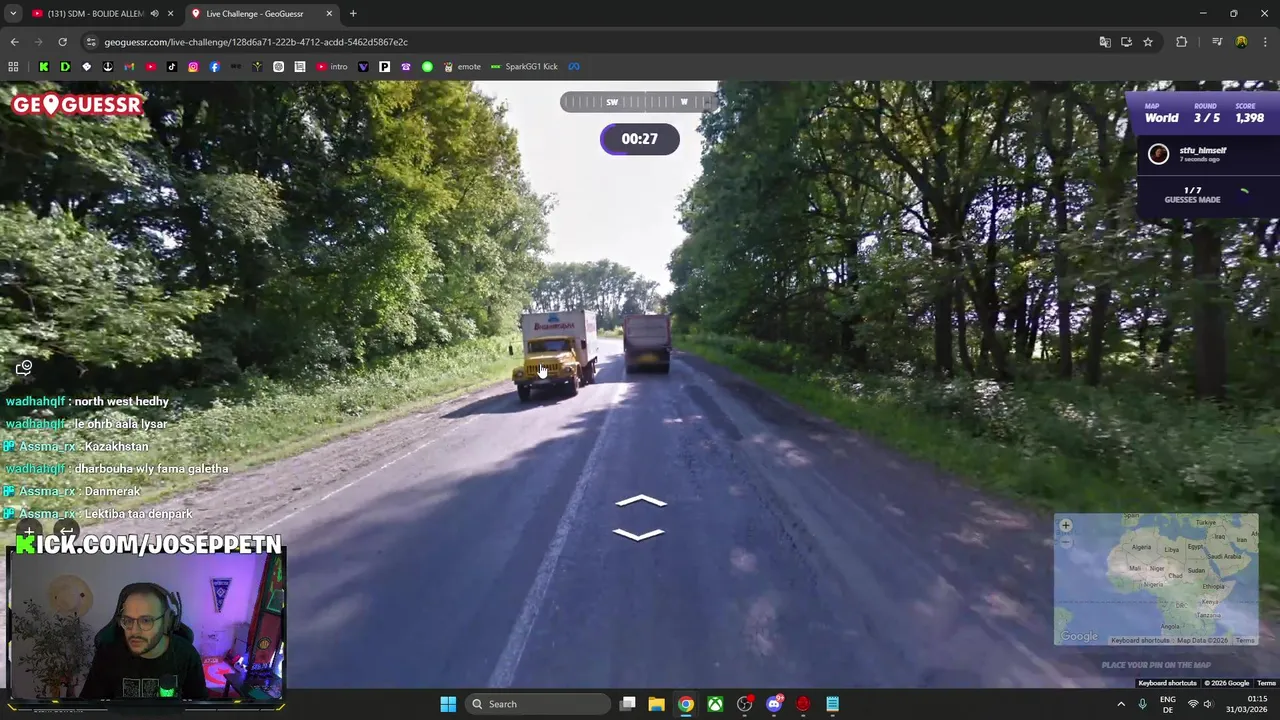Close the YouTube tab
The width and height of the screenshot is (1280, 720).
(x=170, y=14)
